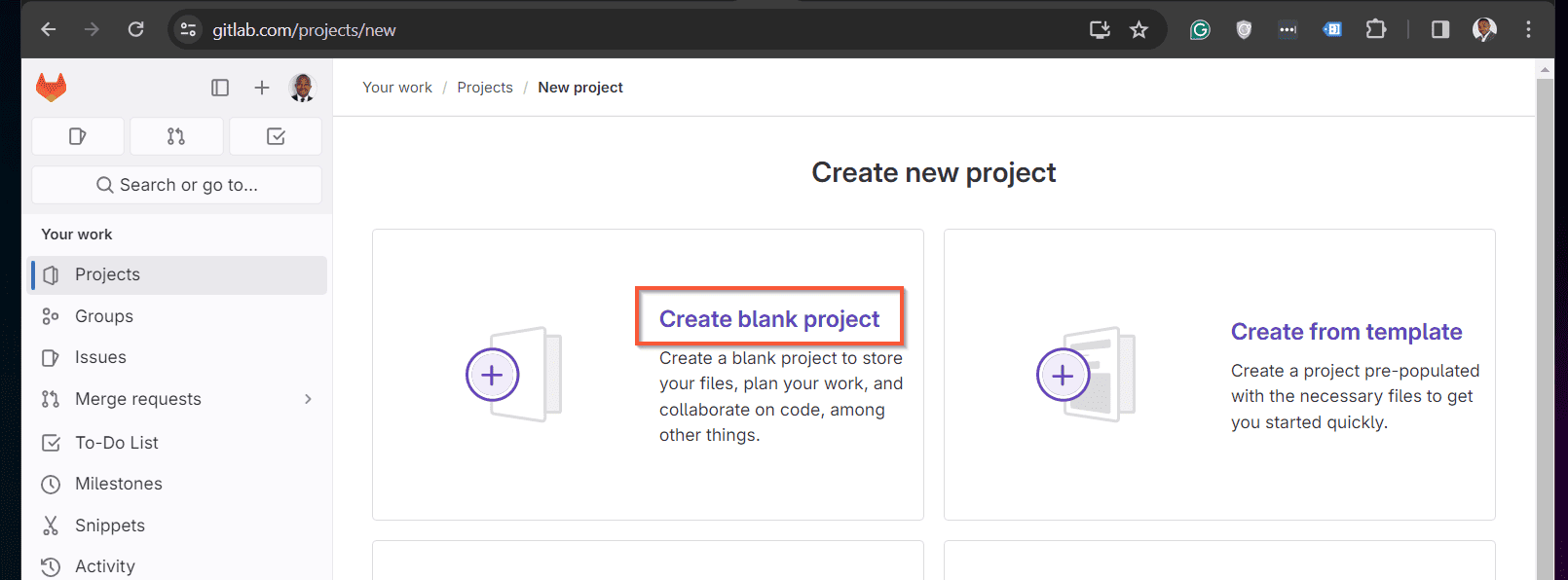
Task: Open the Chrome extensions puzzle icon
Action: tap(1375, 29)
